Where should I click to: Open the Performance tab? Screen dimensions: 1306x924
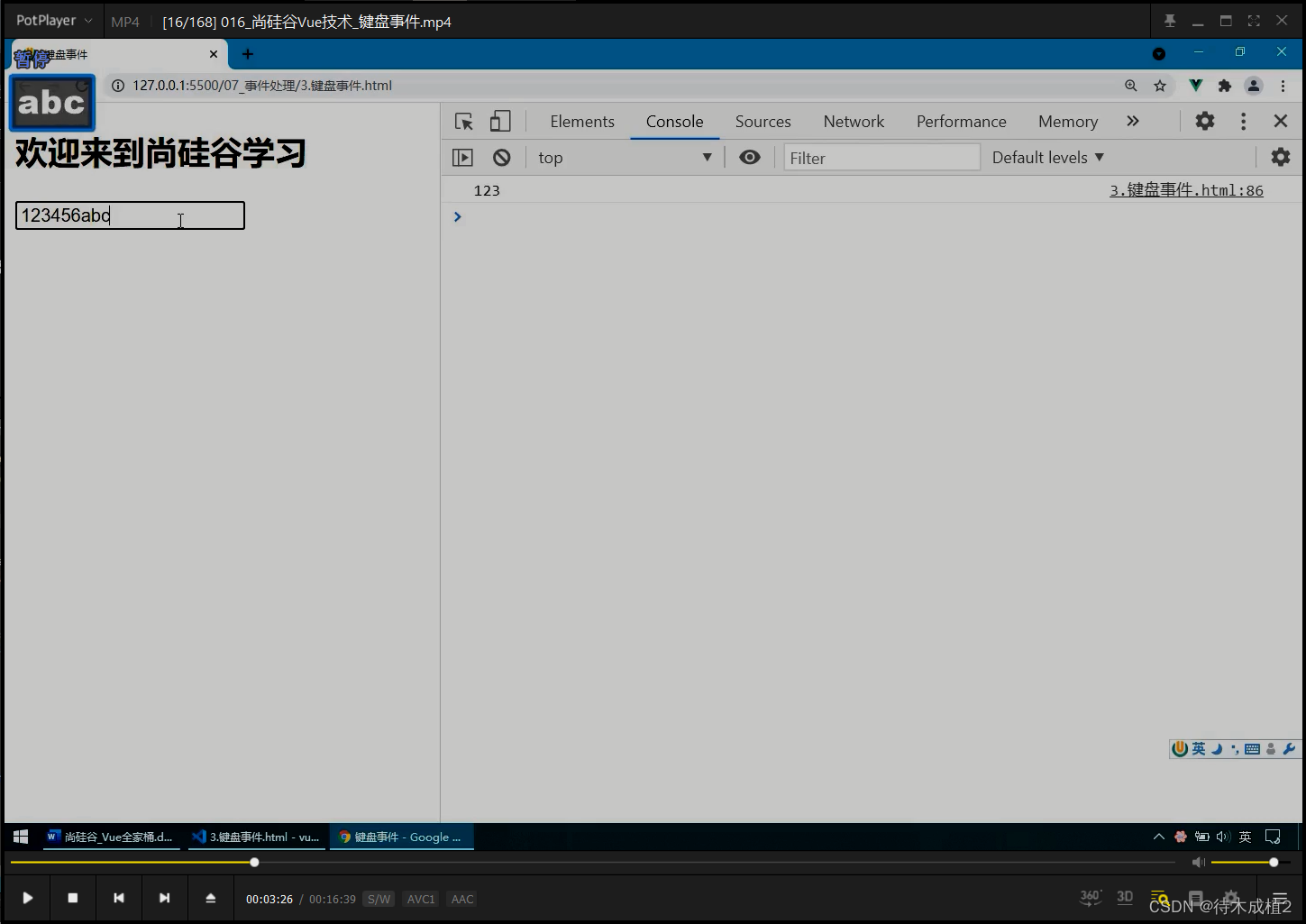click(961, 122)
